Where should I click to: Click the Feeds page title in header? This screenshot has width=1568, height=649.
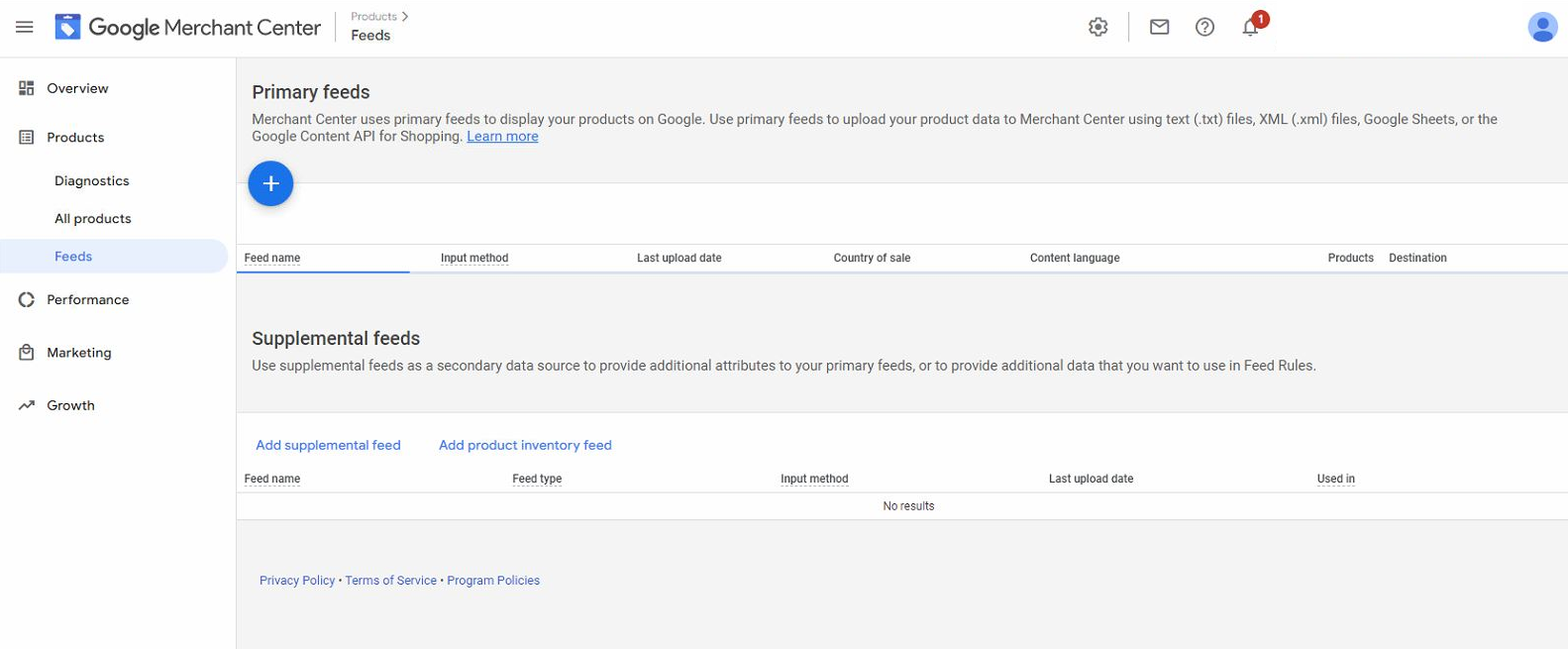tap(370, 36)
